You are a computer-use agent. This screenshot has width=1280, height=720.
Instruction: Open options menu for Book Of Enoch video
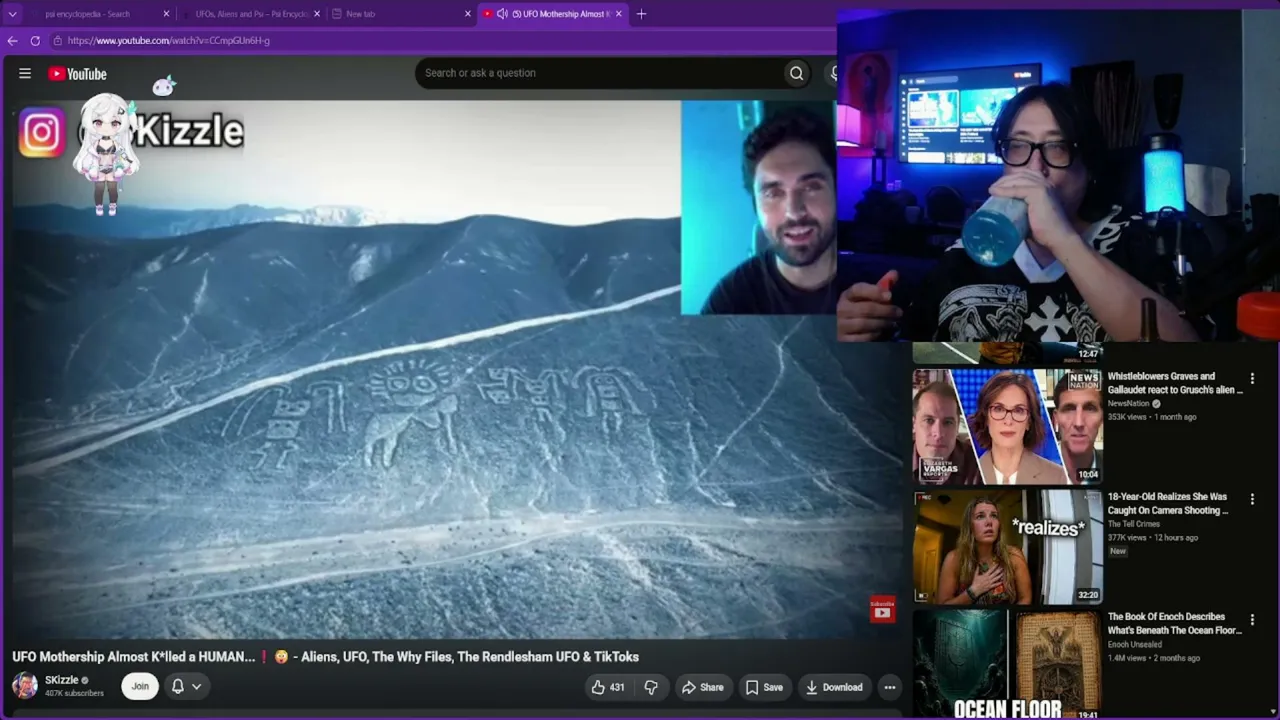(1252, 620)
